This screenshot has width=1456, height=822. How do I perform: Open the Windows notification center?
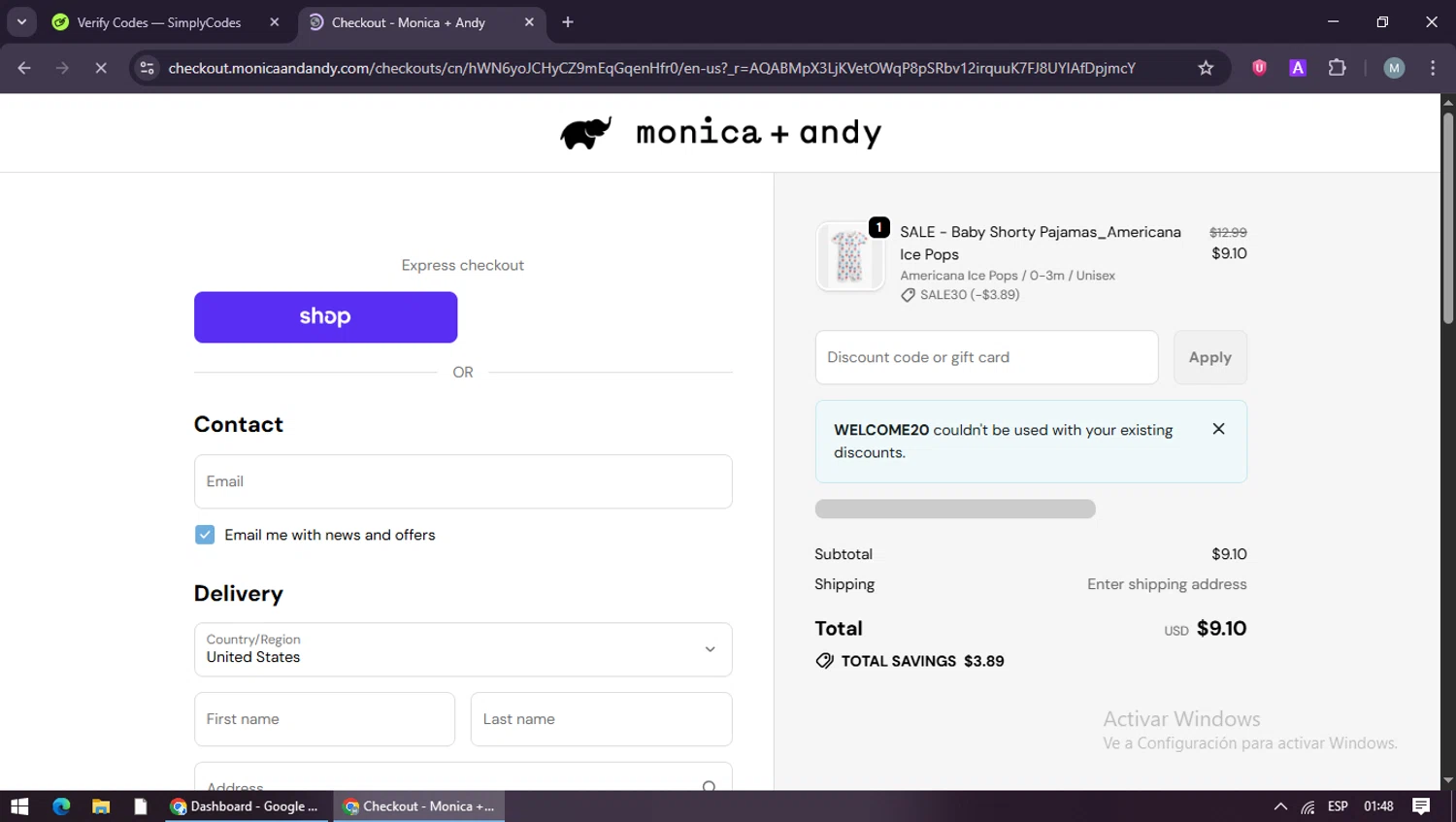point(1421,806)
